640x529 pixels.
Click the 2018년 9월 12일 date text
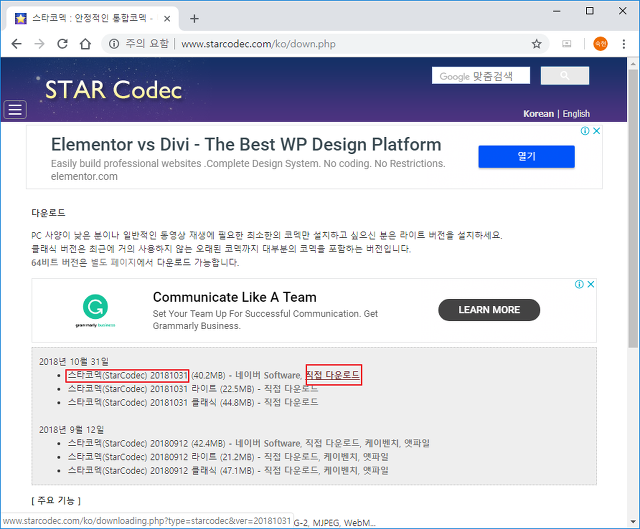tap(71, 429)
